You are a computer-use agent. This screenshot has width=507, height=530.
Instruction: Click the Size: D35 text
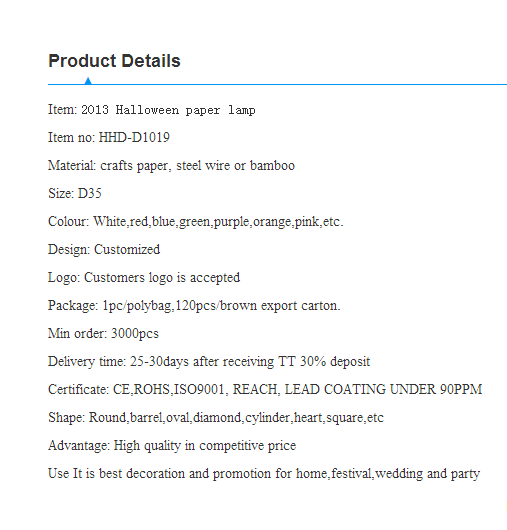click(75, 193)
